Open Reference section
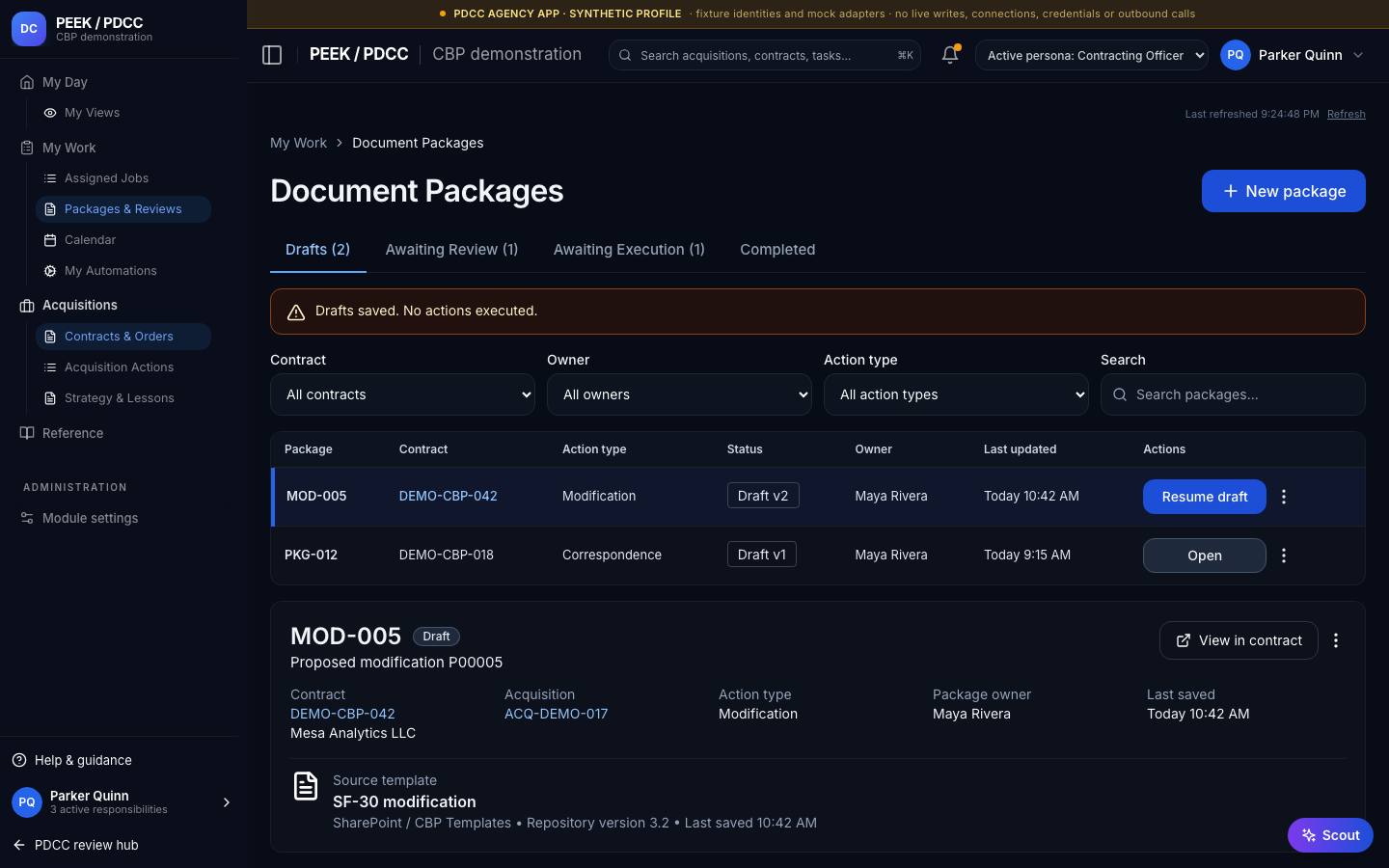Viewport: 1389px width, 868px height. click(72, 433)
